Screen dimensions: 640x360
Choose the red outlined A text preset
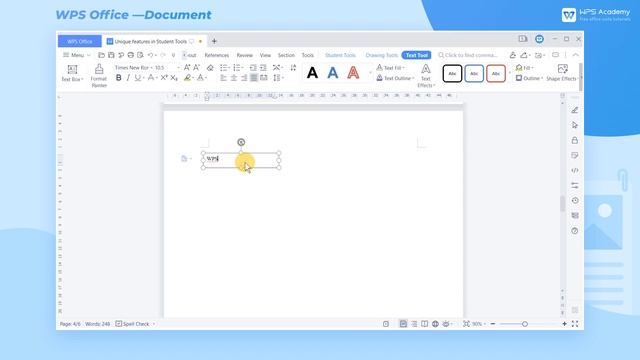pos(353,73)
